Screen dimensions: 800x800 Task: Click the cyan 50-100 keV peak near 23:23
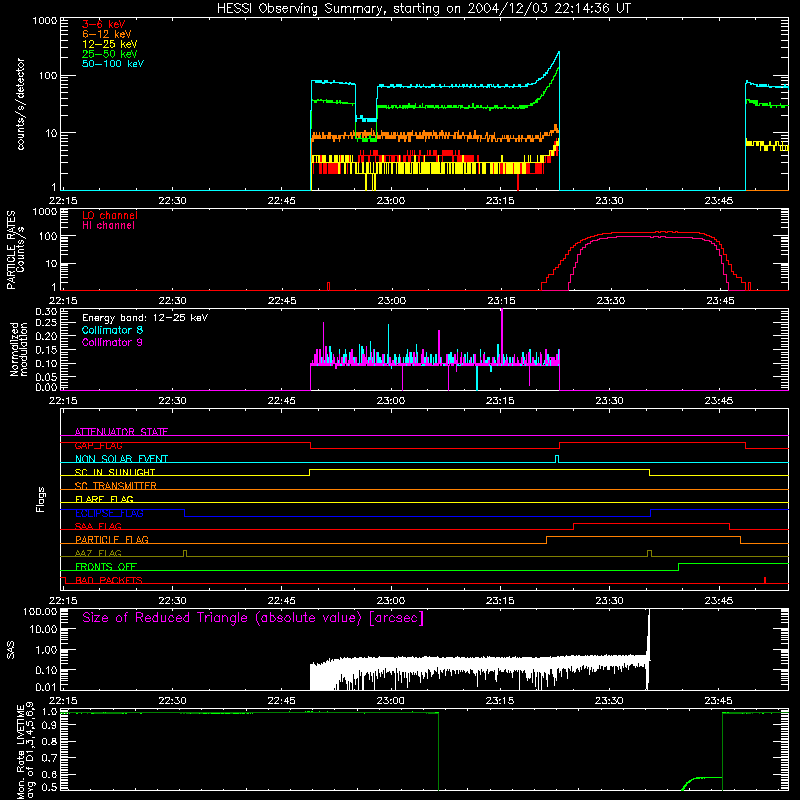click(x=559, y=52)
